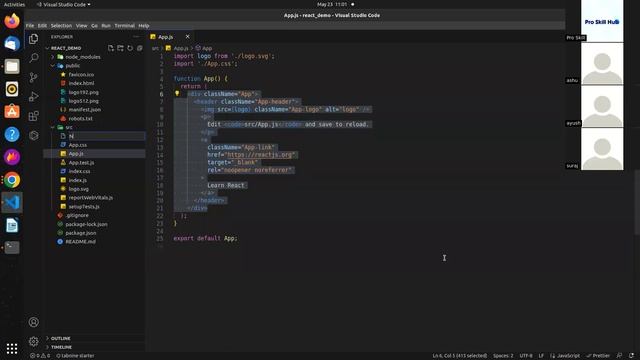Image resolution: width=640 pixels, height=360 pixels.
Task: Open Terminal from the dock
Action: (x=12, y=247)
